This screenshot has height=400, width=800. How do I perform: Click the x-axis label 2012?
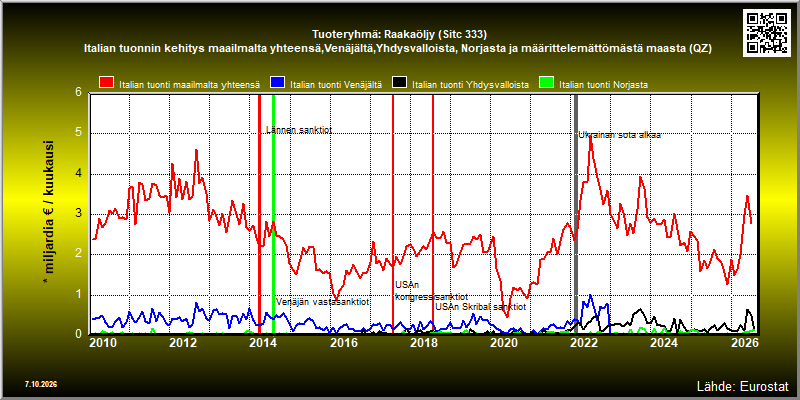pyautogui.click(x=185, y=344)
